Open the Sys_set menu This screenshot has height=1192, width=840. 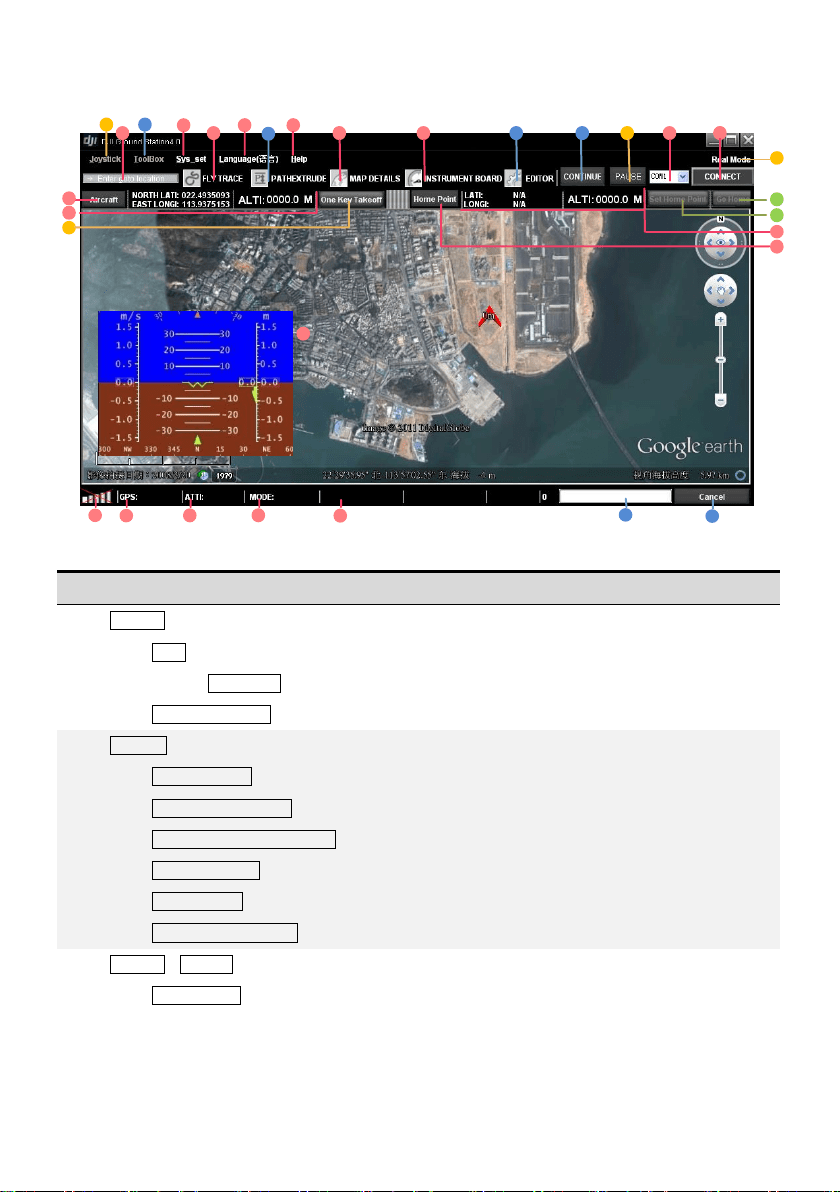coord(191,159)
